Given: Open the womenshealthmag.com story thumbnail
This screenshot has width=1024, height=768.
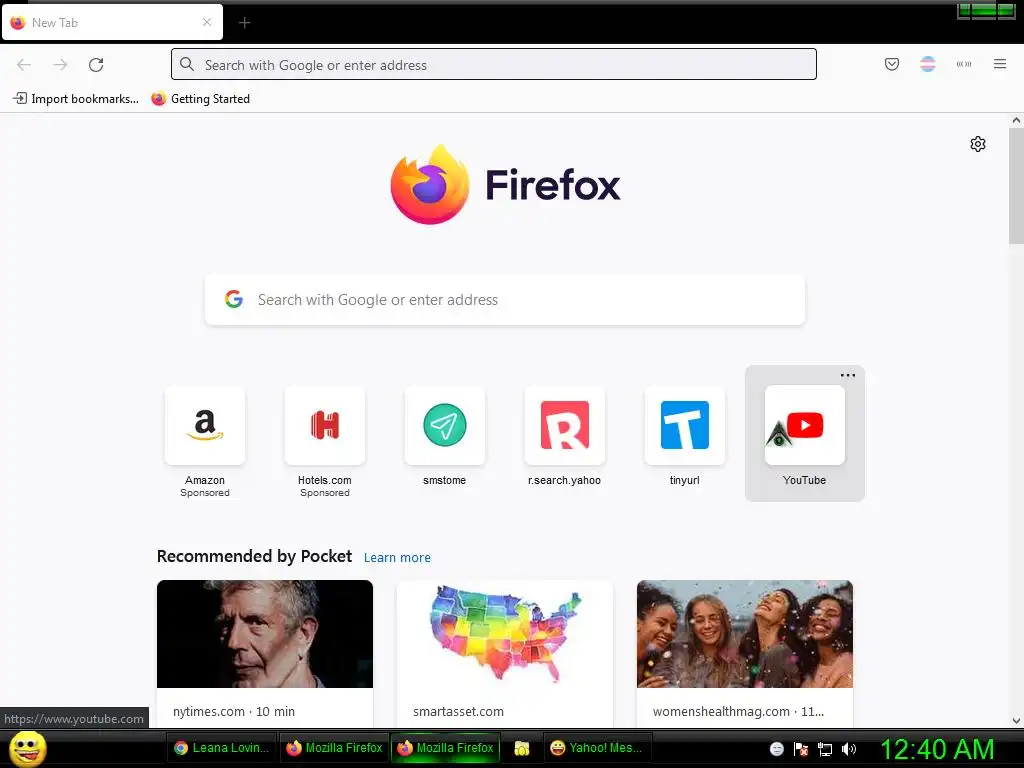Looking at the screenshot, I should coord(744,633).
